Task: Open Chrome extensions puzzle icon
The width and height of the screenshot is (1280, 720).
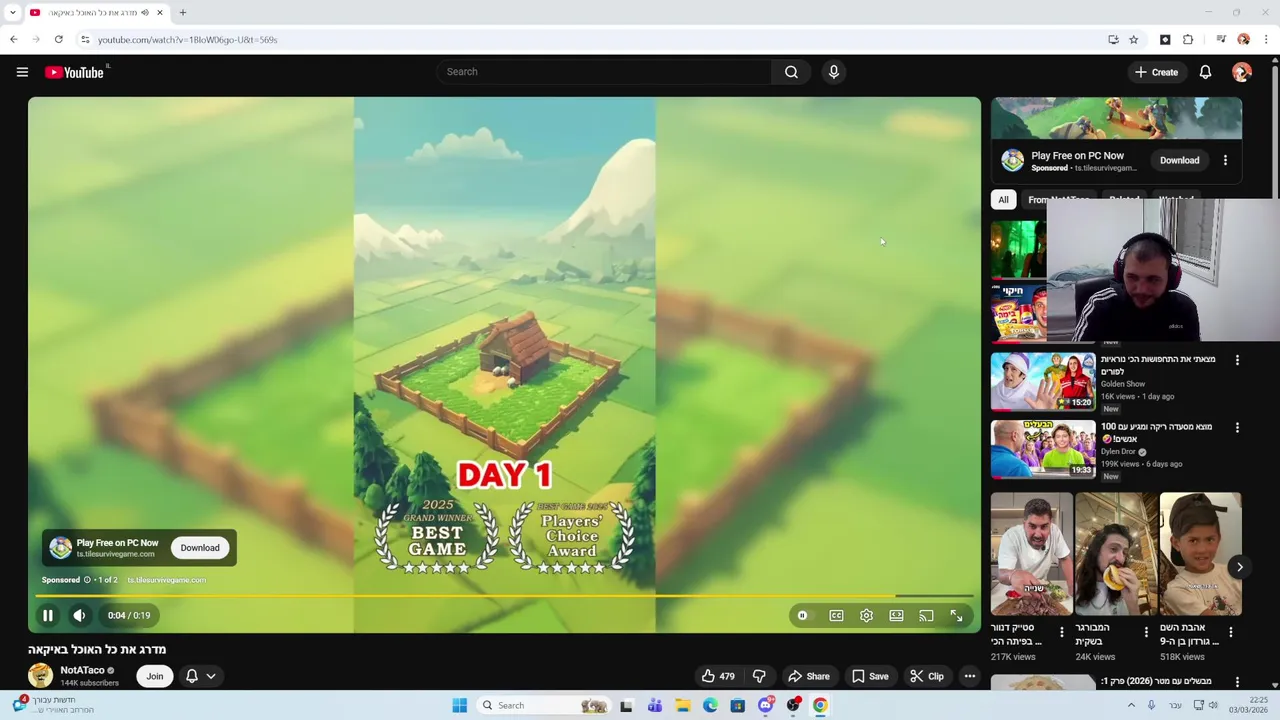Action: pos(1188,40)
